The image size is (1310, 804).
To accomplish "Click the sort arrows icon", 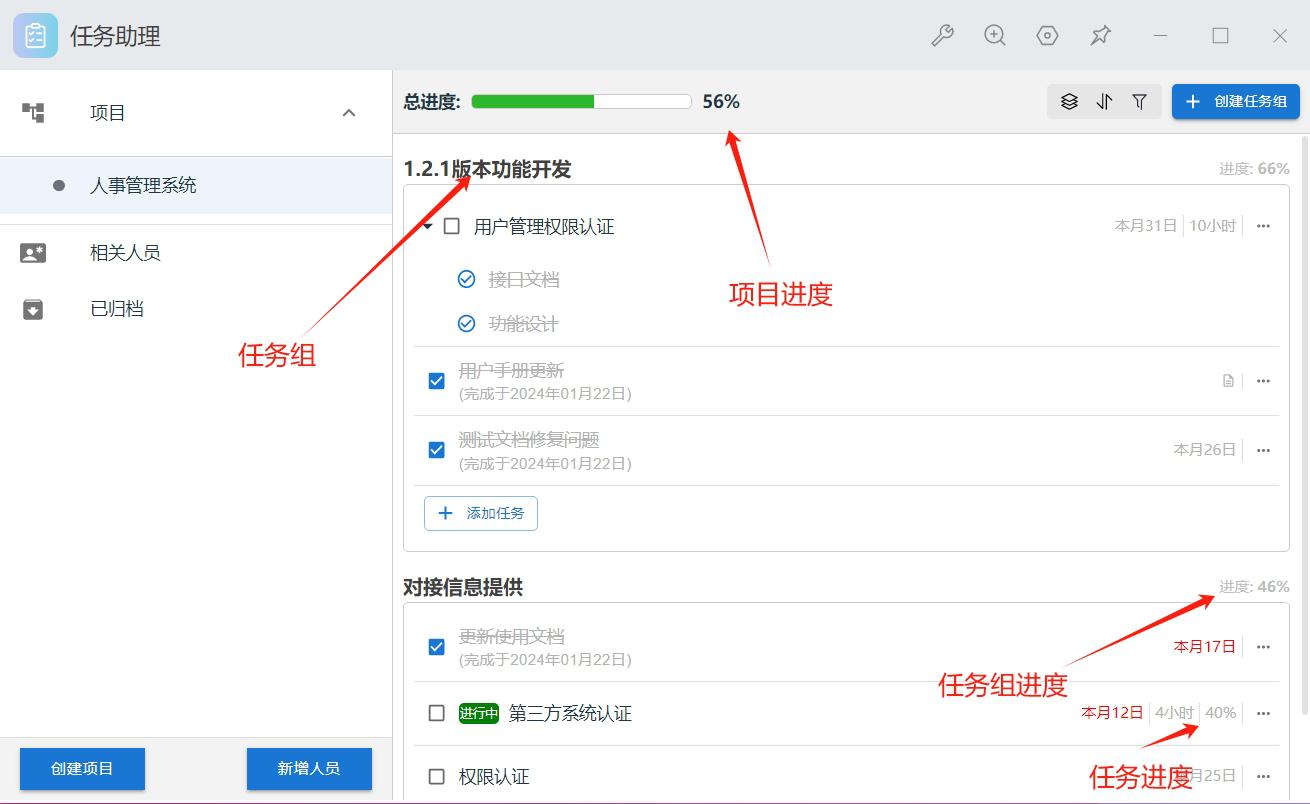I will (x=1104, y=102).
